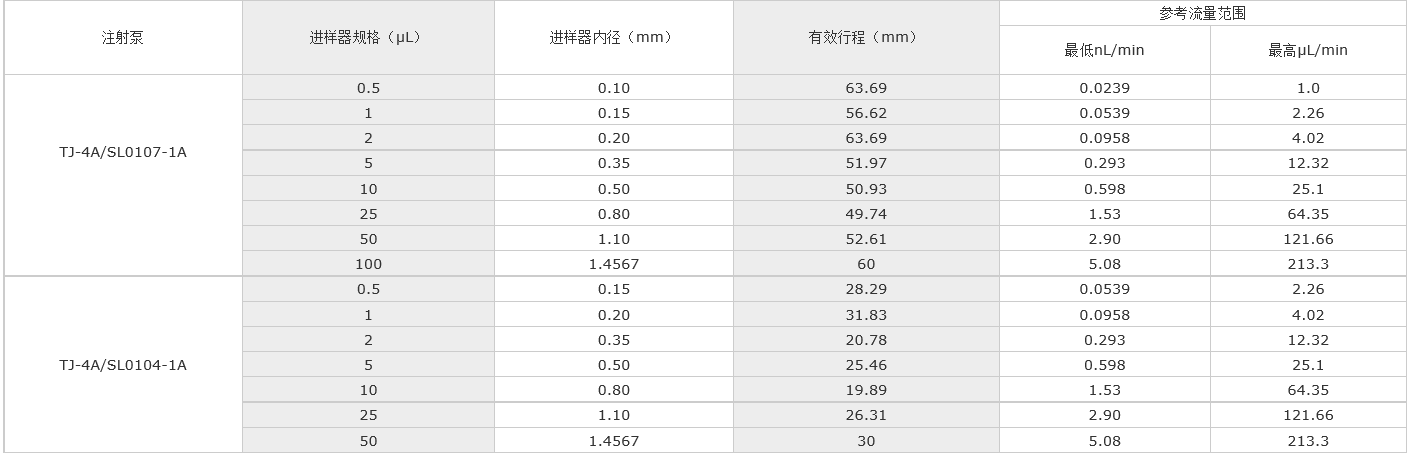Select the 有效行程（mm） header cell
The width and height of the screenshot is (1409, 453).
pos(865,38)
